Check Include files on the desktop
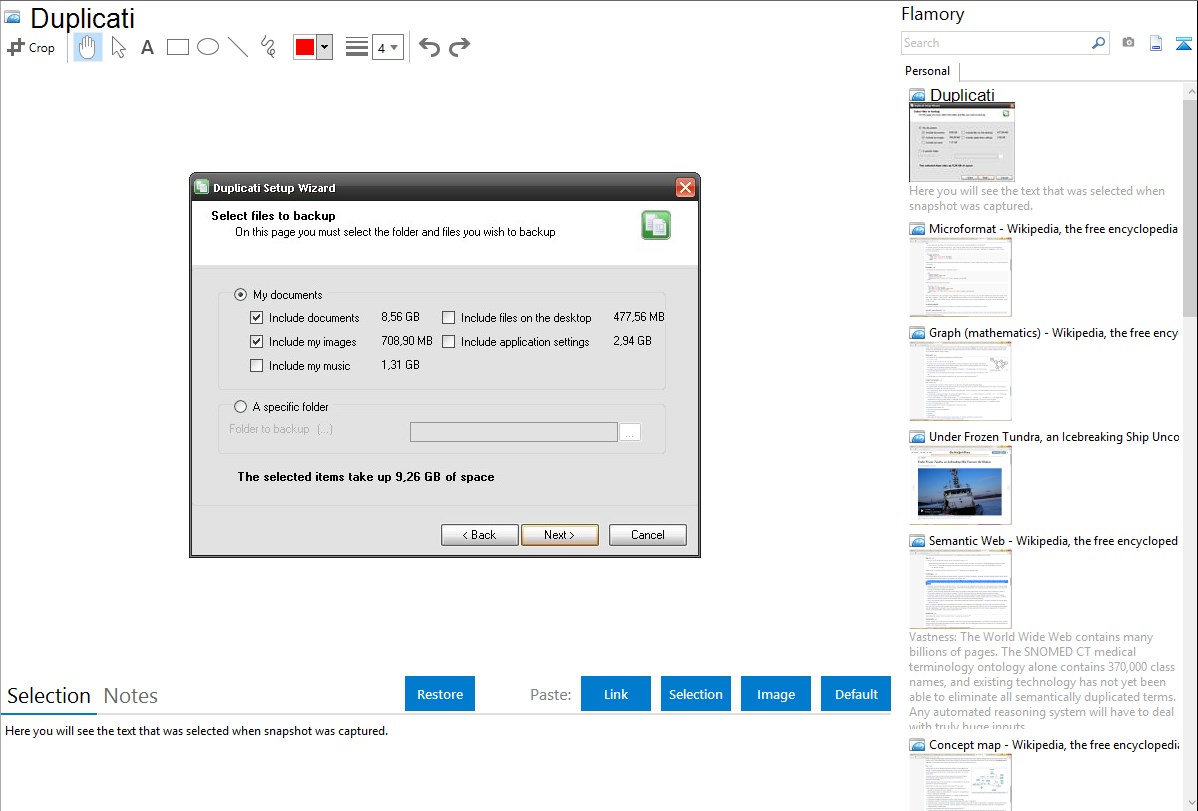Image resolution: width=1198 pixels, height=811 pixels. [x=448, y=317]
